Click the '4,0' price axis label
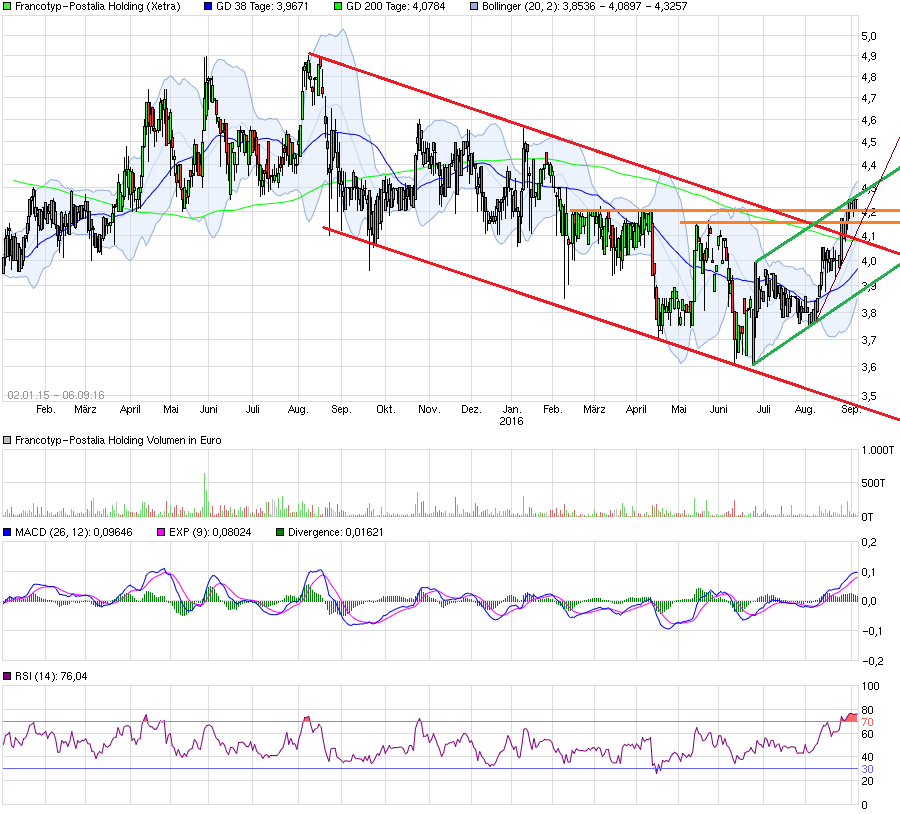This screenshot has width=900, height=814. tap(869, 261)
